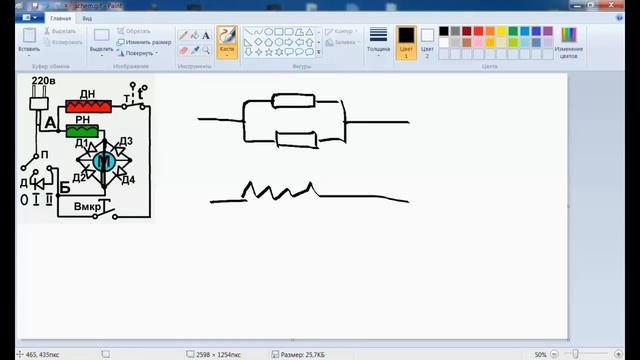The width and height of the screenshot is (640, 360).
Task: Click the Save icon in title bar
Action: click(35, 6)
